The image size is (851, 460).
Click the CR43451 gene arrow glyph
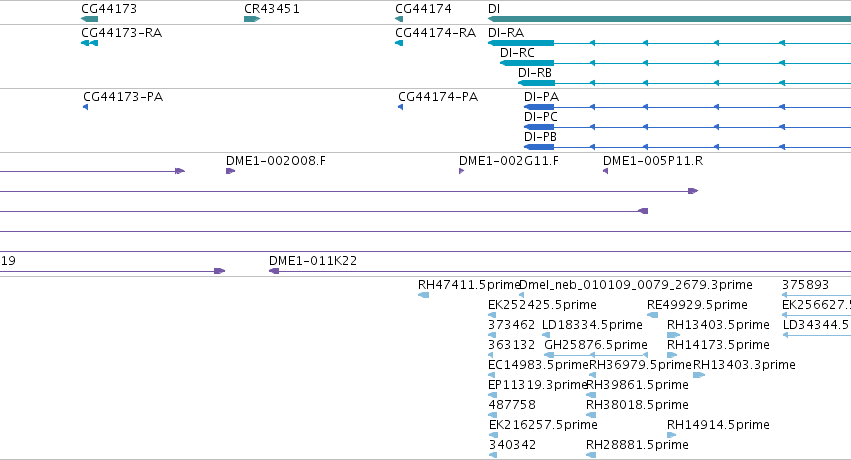click(x=252, y=19)
